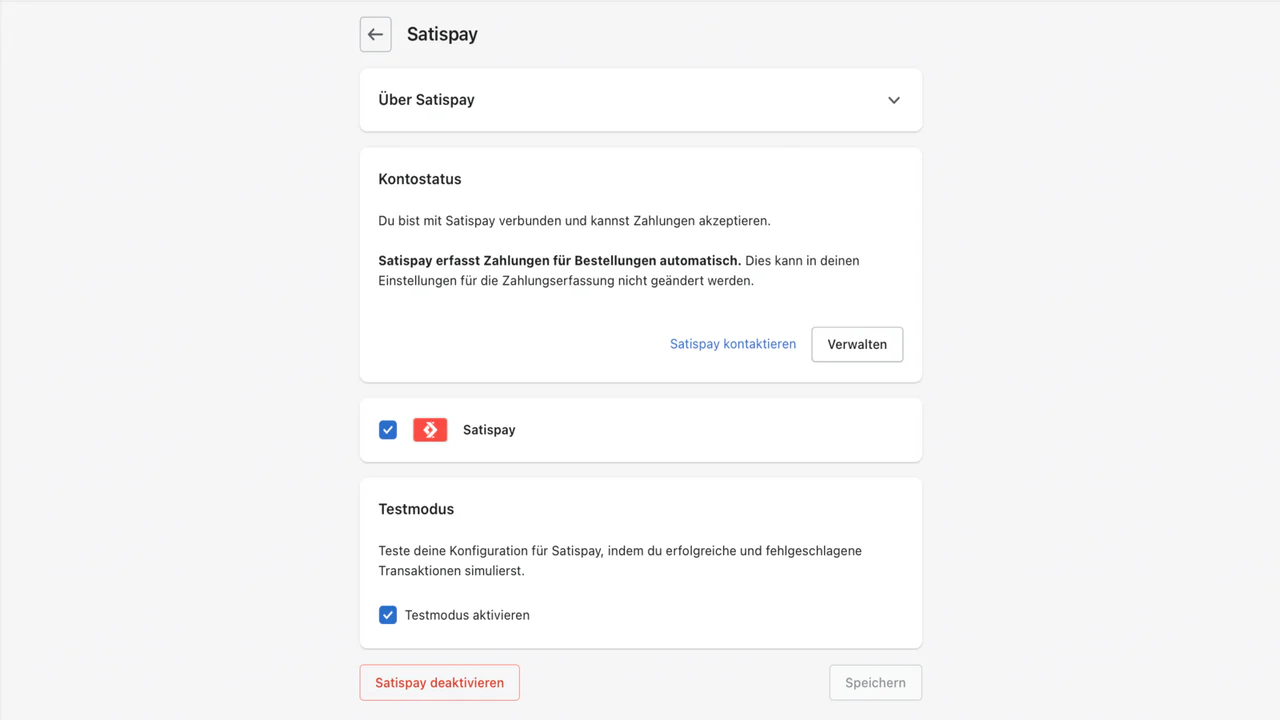The width and height of the screenshot is (1280, 720).
Task: Click the 'Teste deine Konfiguration' description text
Action: pos(620,561)
